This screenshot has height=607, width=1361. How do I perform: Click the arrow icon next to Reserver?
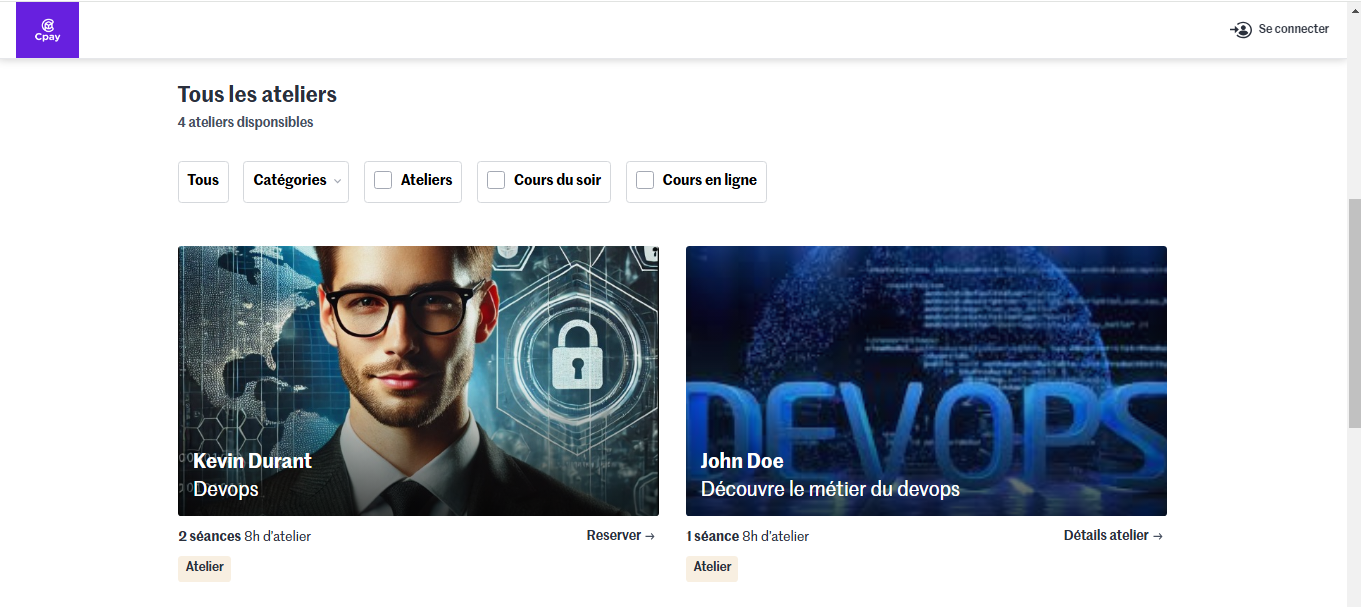tap(650, 536)
